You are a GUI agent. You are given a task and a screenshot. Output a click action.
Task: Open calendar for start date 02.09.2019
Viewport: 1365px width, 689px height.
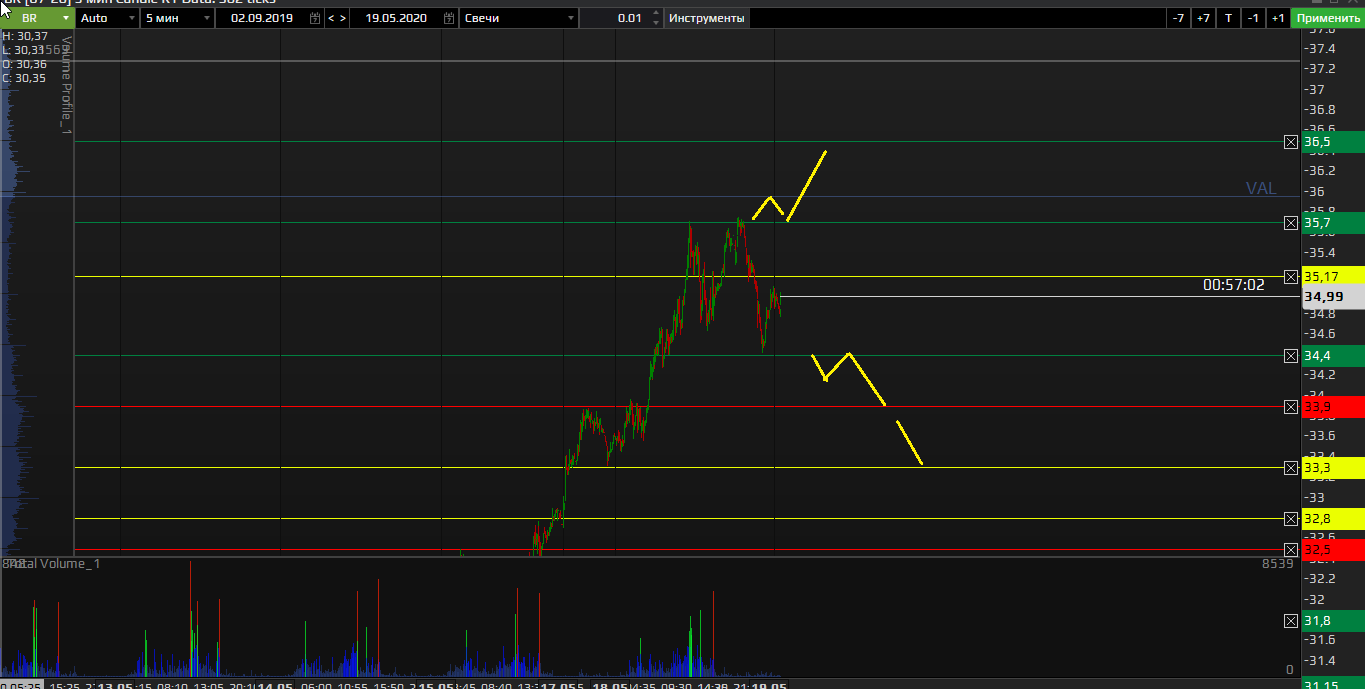pos(315,18)
